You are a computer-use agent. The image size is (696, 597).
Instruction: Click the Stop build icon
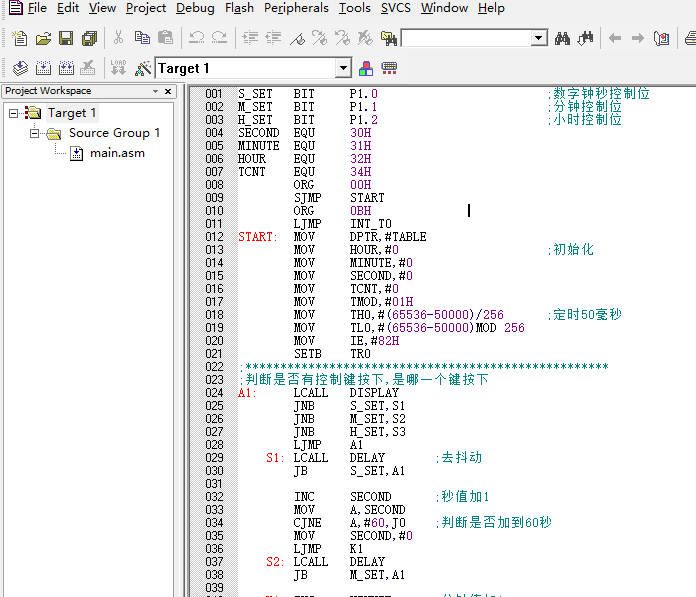tap(88, 68)
